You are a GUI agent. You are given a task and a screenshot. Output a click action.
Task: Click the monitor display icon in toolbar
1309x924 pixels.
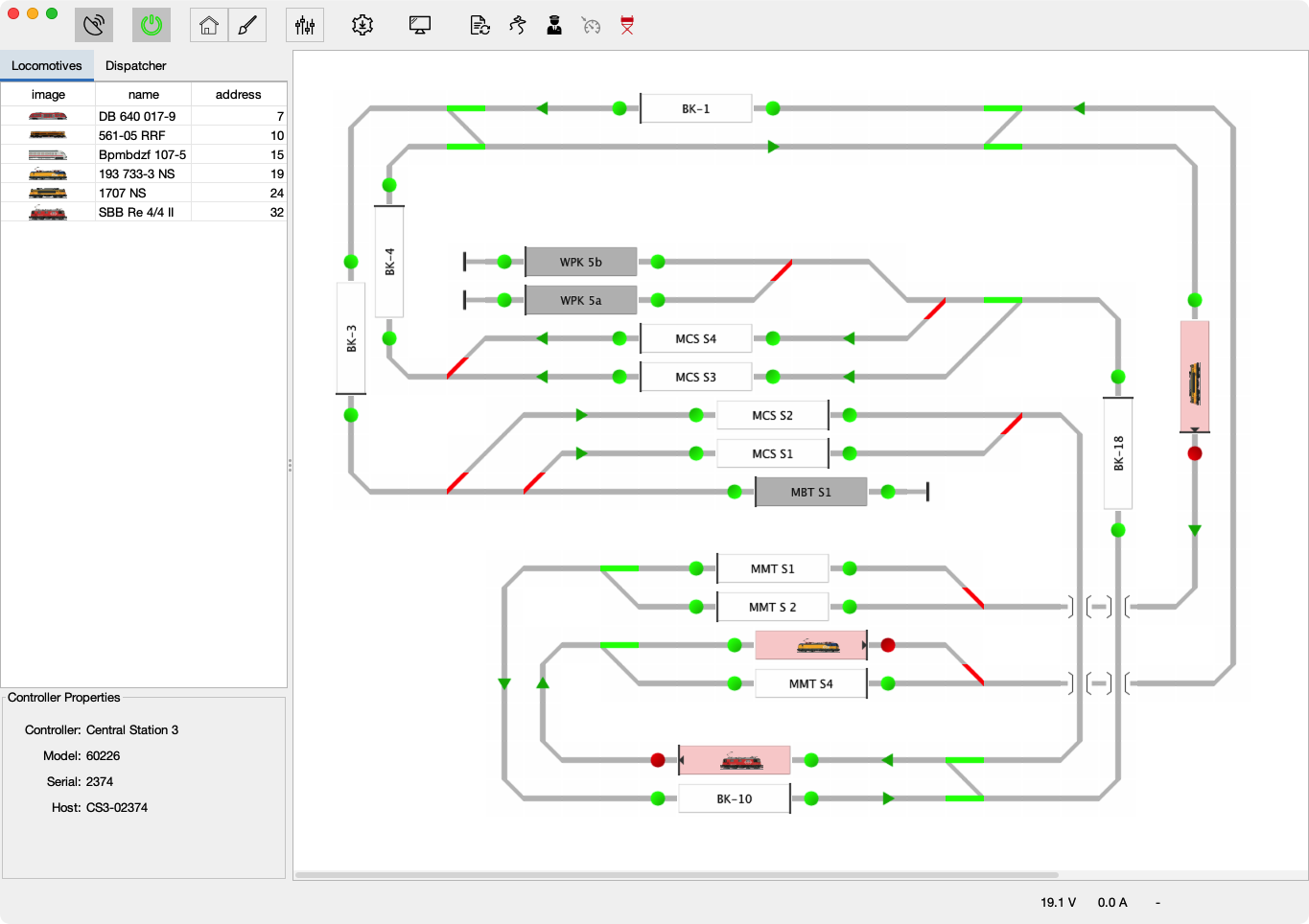[420, 25]
